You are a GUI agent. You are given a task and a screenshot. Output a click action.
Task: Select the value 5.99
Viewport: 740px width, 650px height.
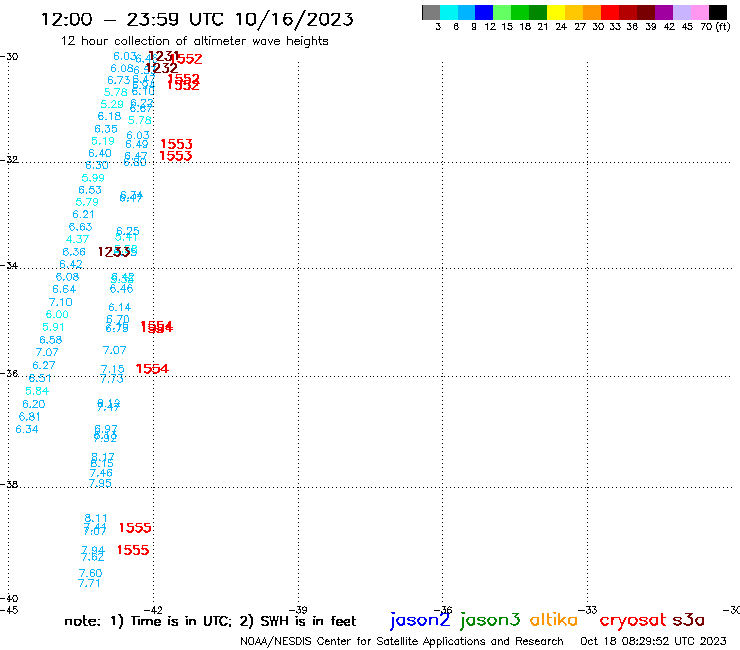point(93,178)
